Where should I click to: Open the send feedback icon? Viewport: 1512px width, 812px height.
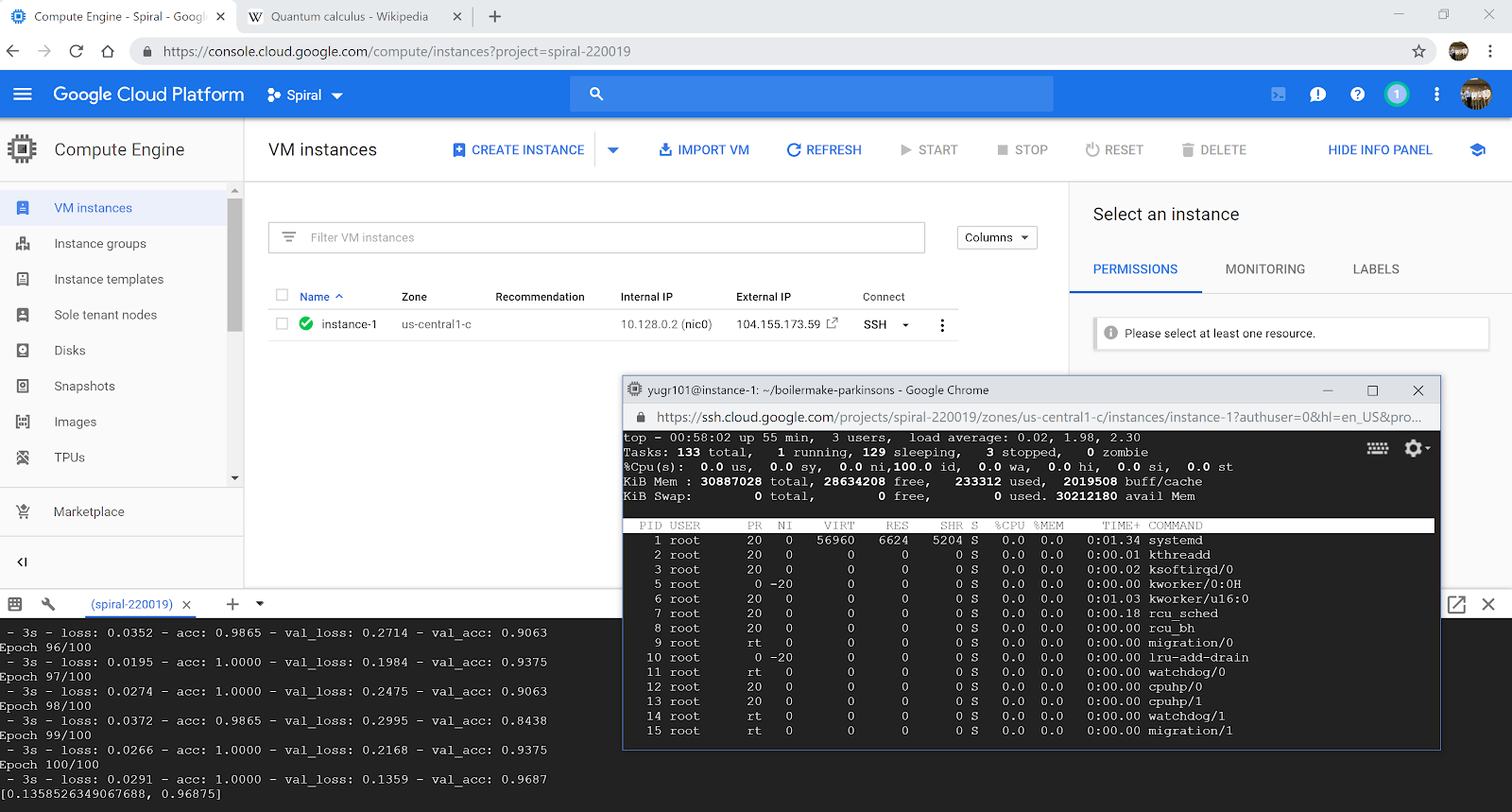[1317, 95]
